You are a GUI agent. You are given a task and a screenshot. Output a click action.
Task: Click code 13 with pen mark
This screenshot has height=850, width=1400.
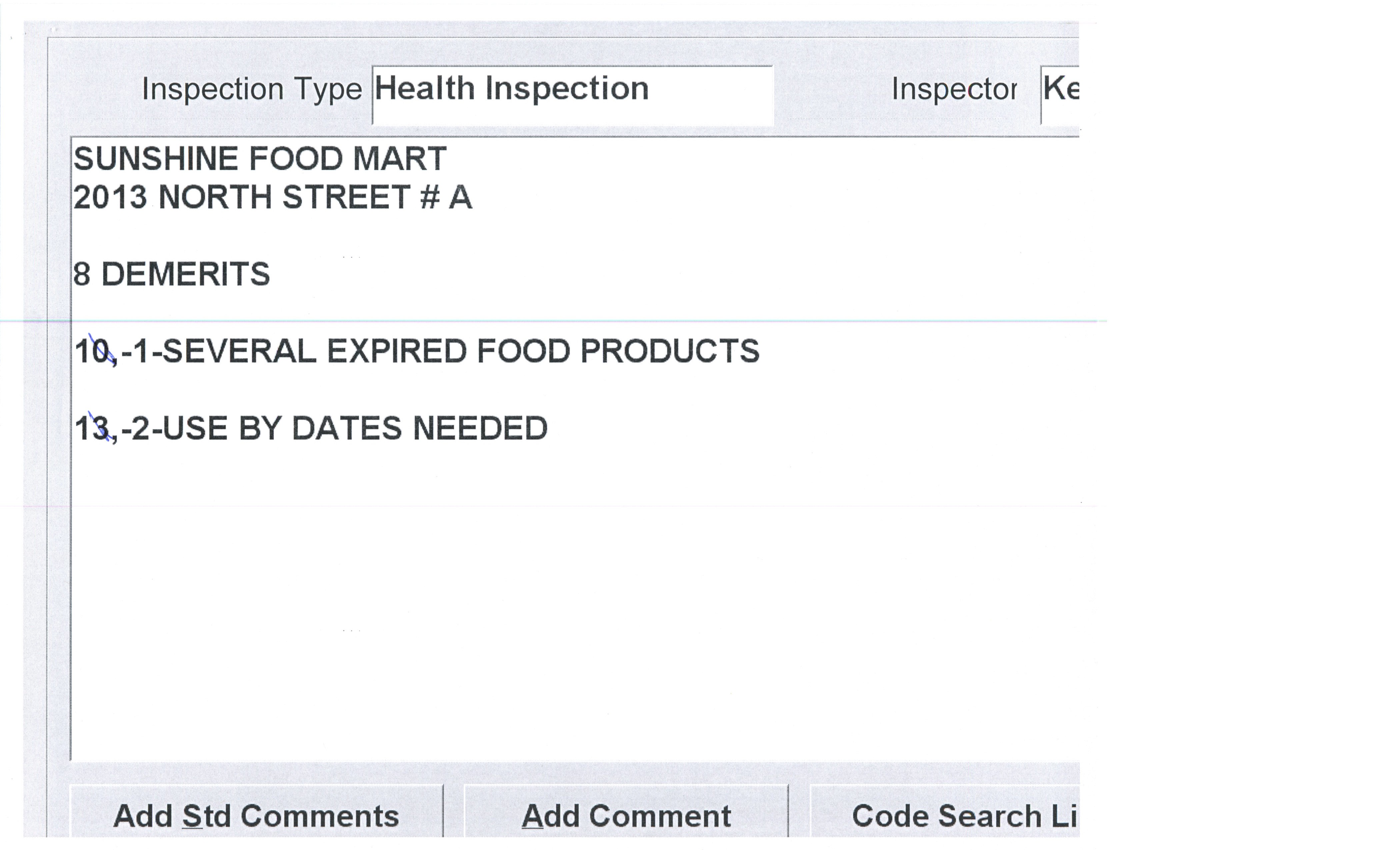click(x=94, y=428)
